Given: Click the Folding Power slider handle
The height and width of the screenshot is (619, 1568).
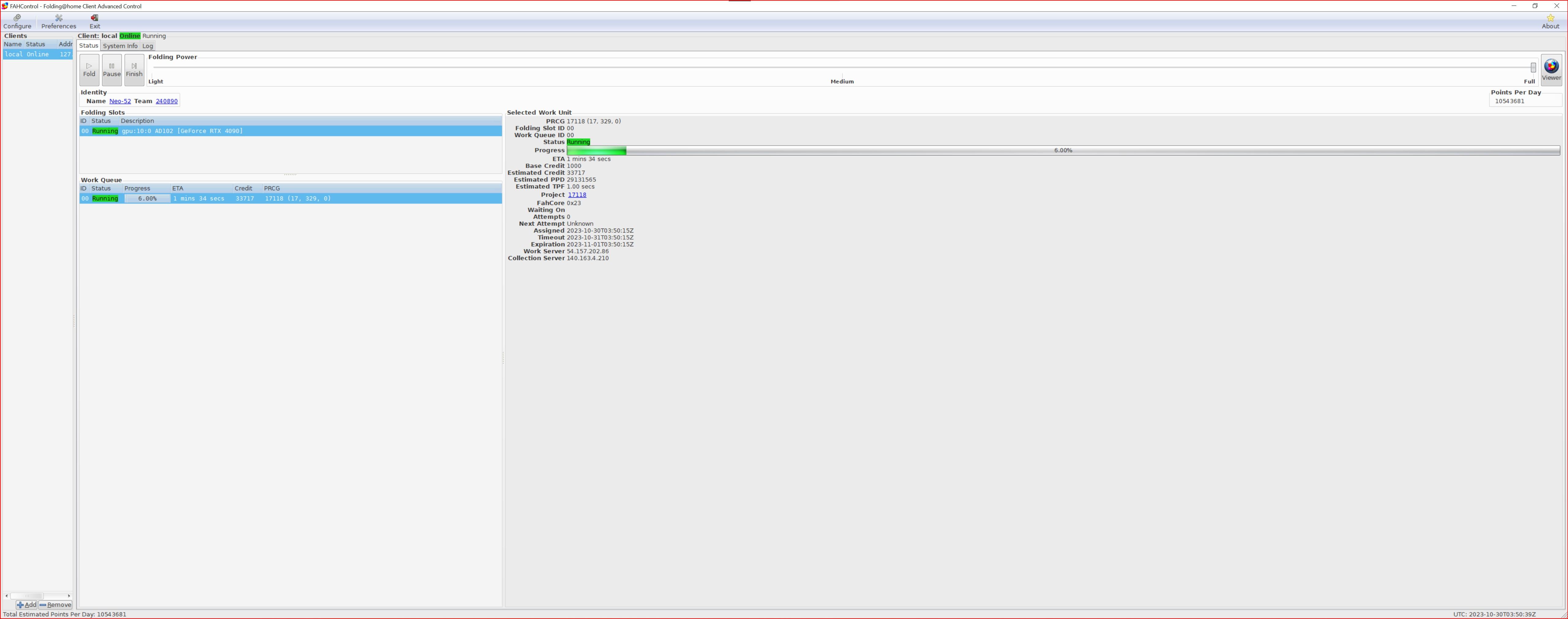Looking at the screenshot, I should point(1533,68).
